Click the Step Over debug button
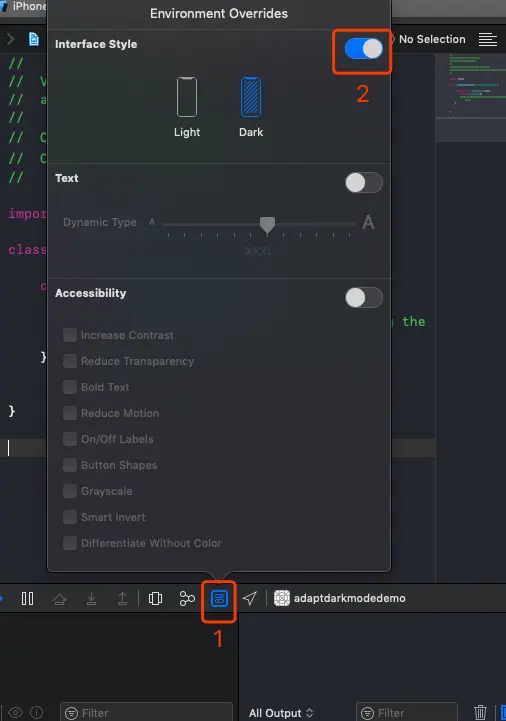The height and width of the screenshot is (721, 506). pyautogui.click(x=59, y=598)
